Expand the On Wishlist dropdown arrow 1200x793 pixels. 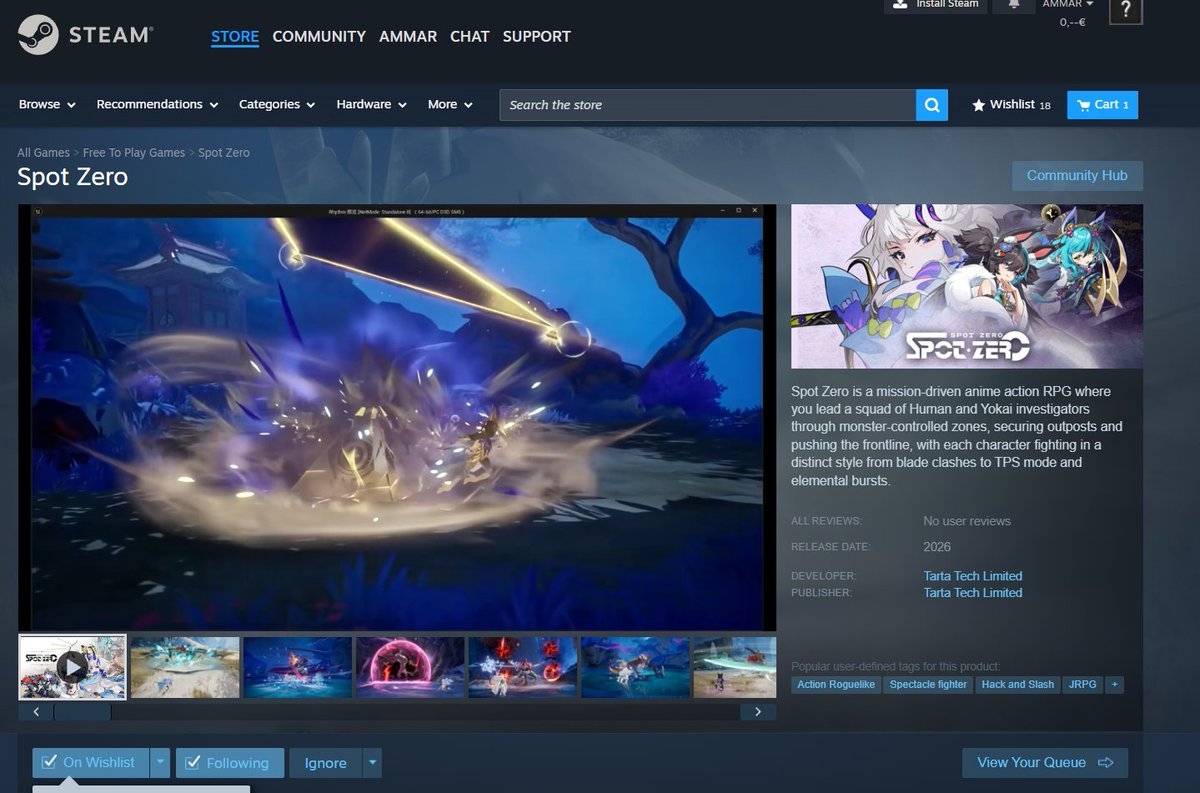[x=160, y=762]
